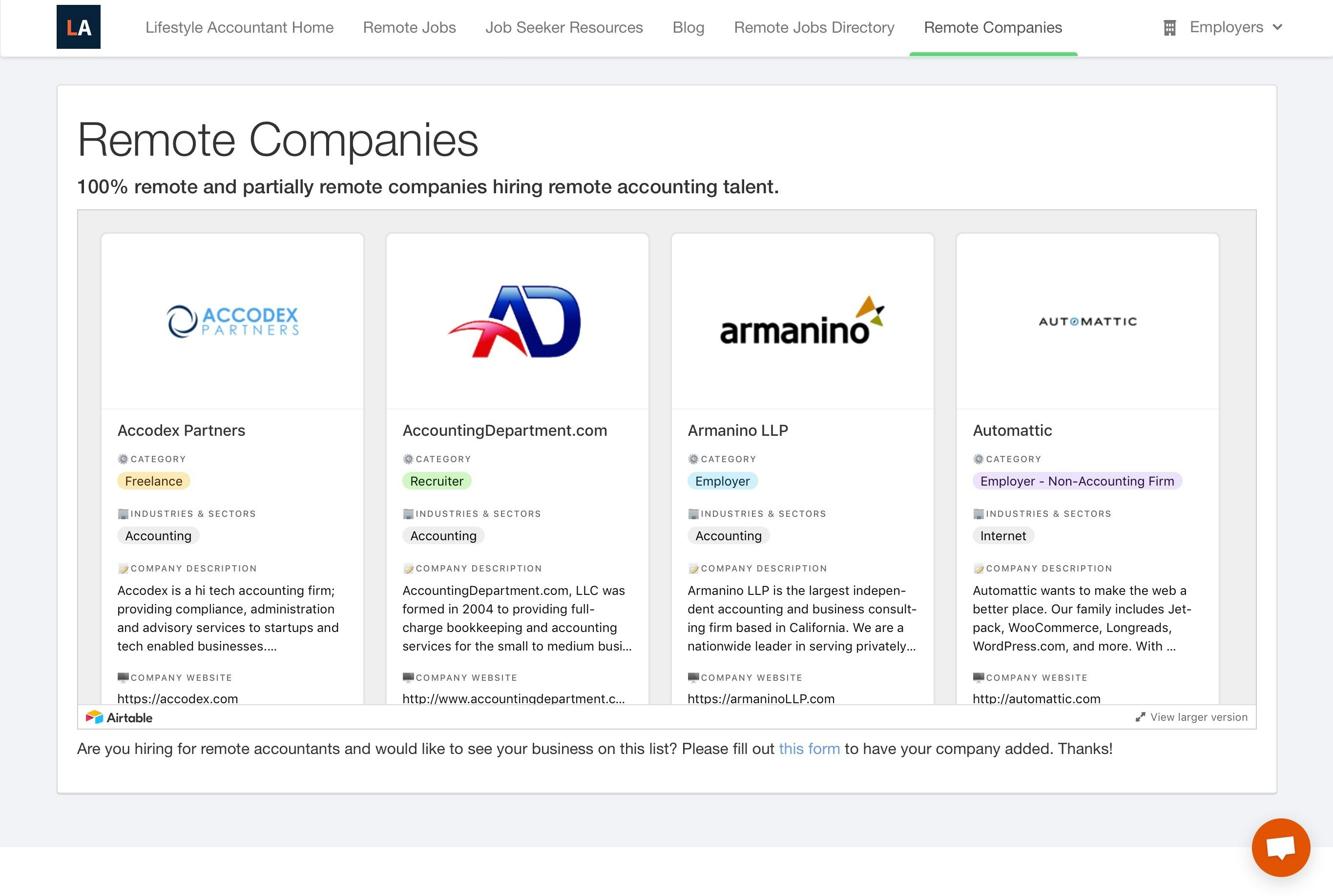1333x896 pixels.
Task: Click the Automattic logo image
Action: point(1087,322)
